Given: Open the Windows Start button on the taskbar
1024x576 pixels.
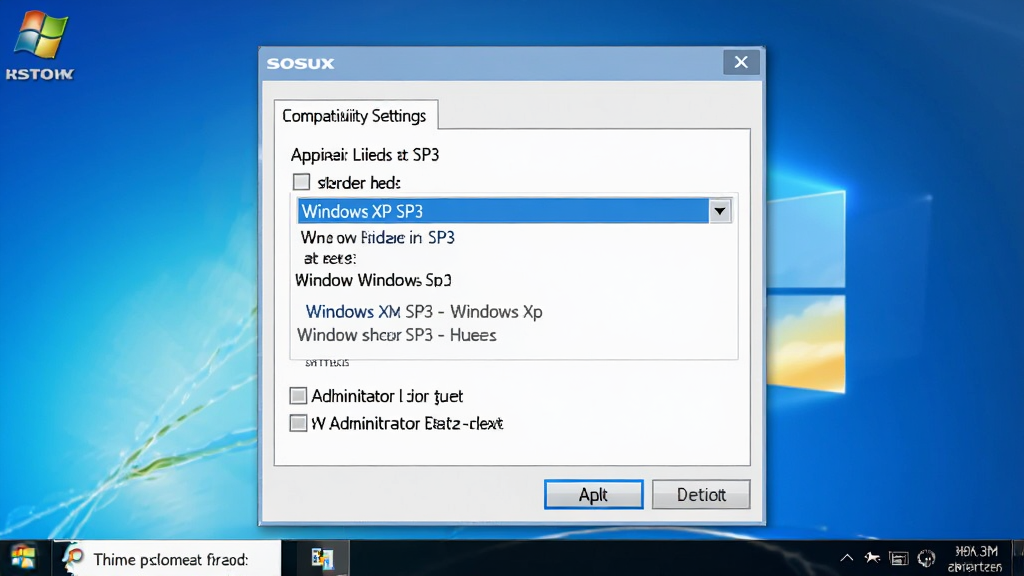Looking at the screenshot, I should coord(24,558).
